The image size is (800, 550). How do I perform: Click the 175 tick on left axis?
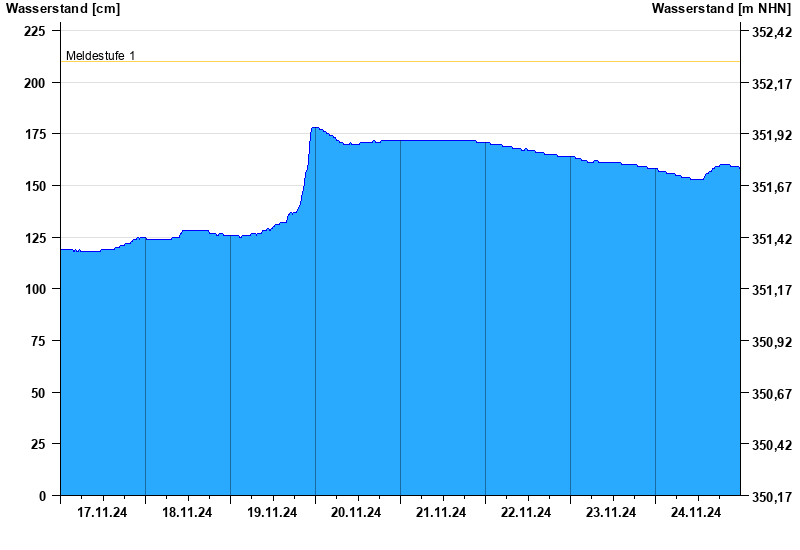pyautogui.click(x=35, y=134)
